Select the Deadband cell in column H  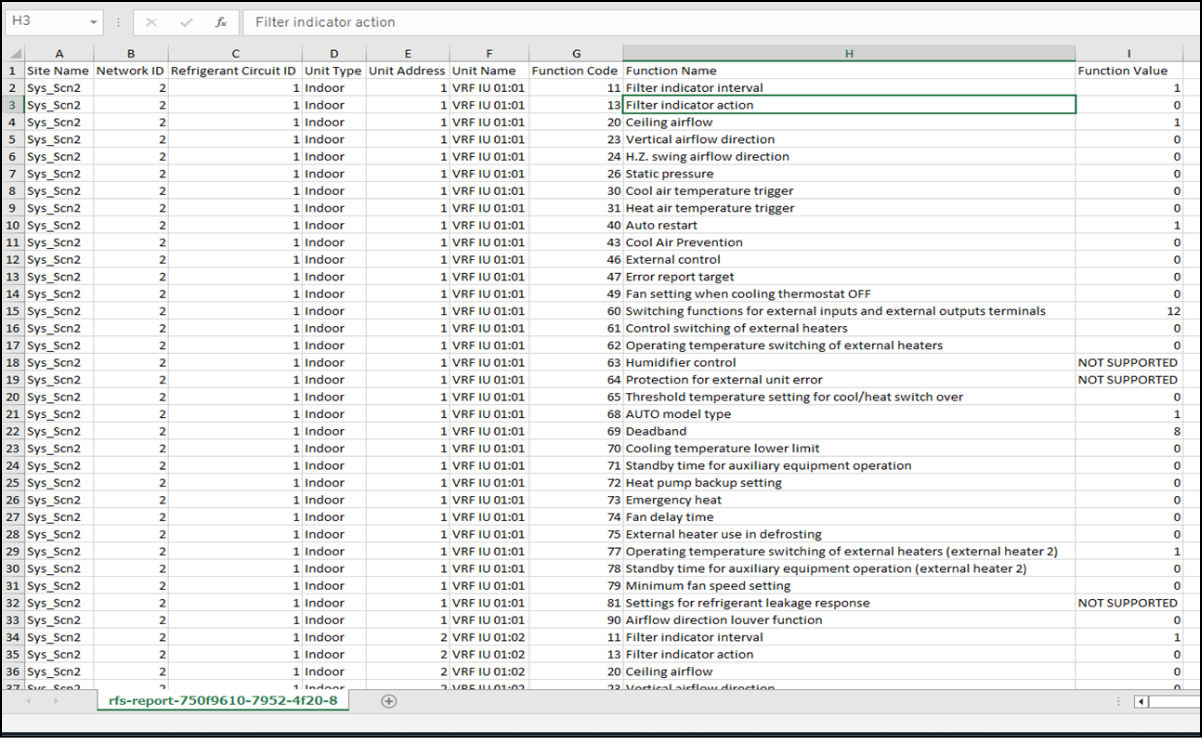coord(656,431)
